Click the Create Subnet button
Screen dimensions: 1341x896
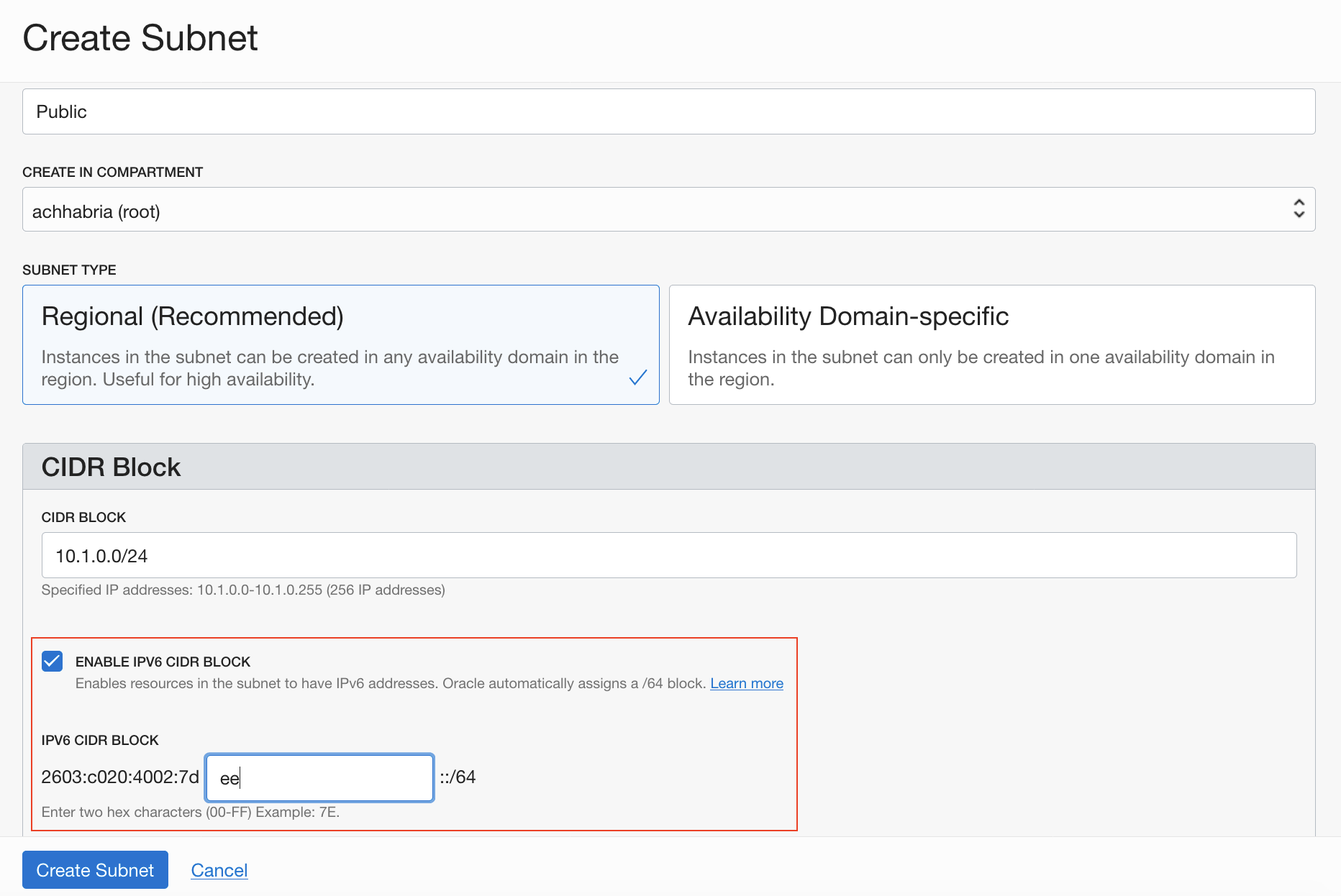[95, 870]
